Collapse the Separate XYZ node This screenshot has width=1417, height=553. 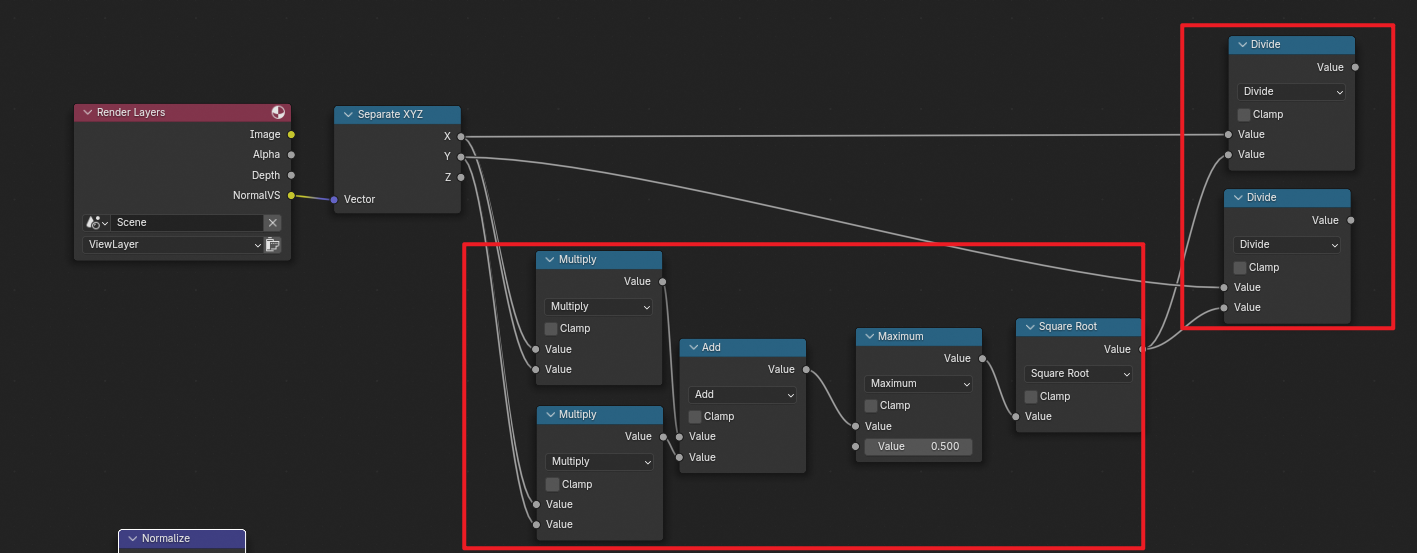click(x=348, y=115)
